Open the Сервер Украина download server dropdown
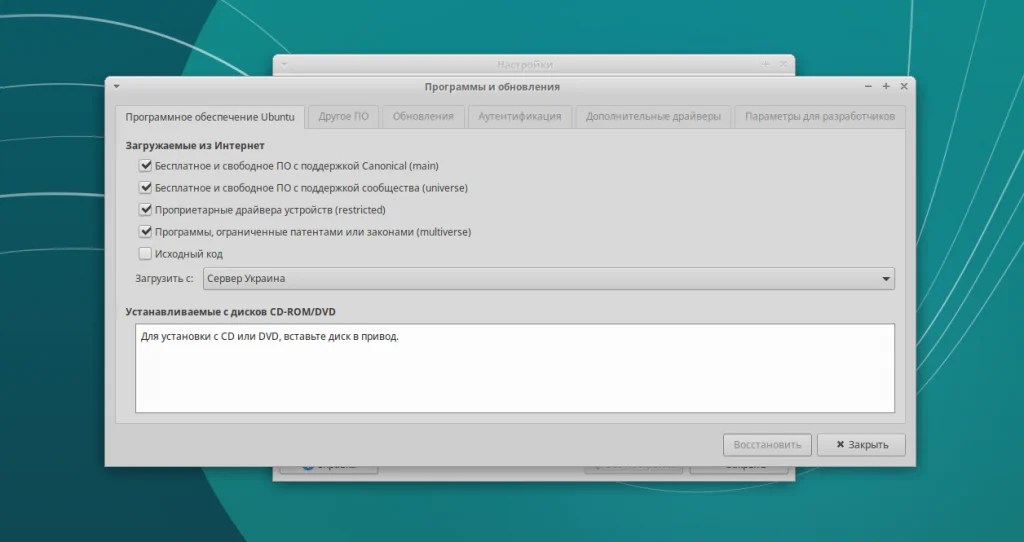This screenshot has height=542, width=1024. (549, 278)
